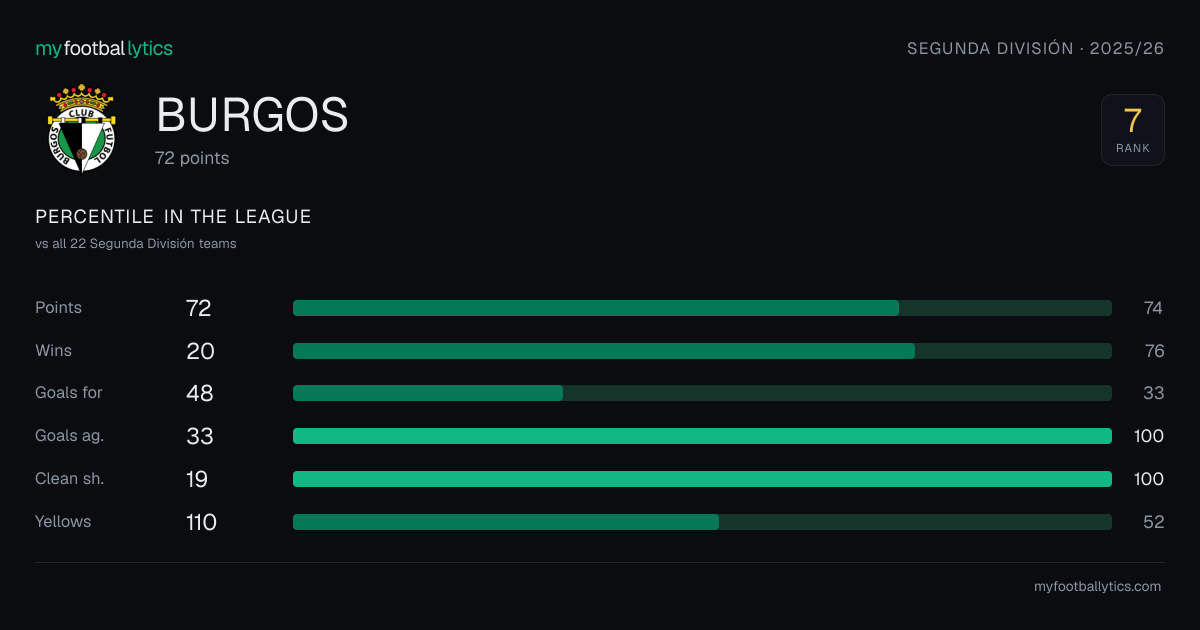Image resolution: width=1200 pixels, height=630 pixels.
Task: Click the 72 points subtitle
Action: (192, 158)
